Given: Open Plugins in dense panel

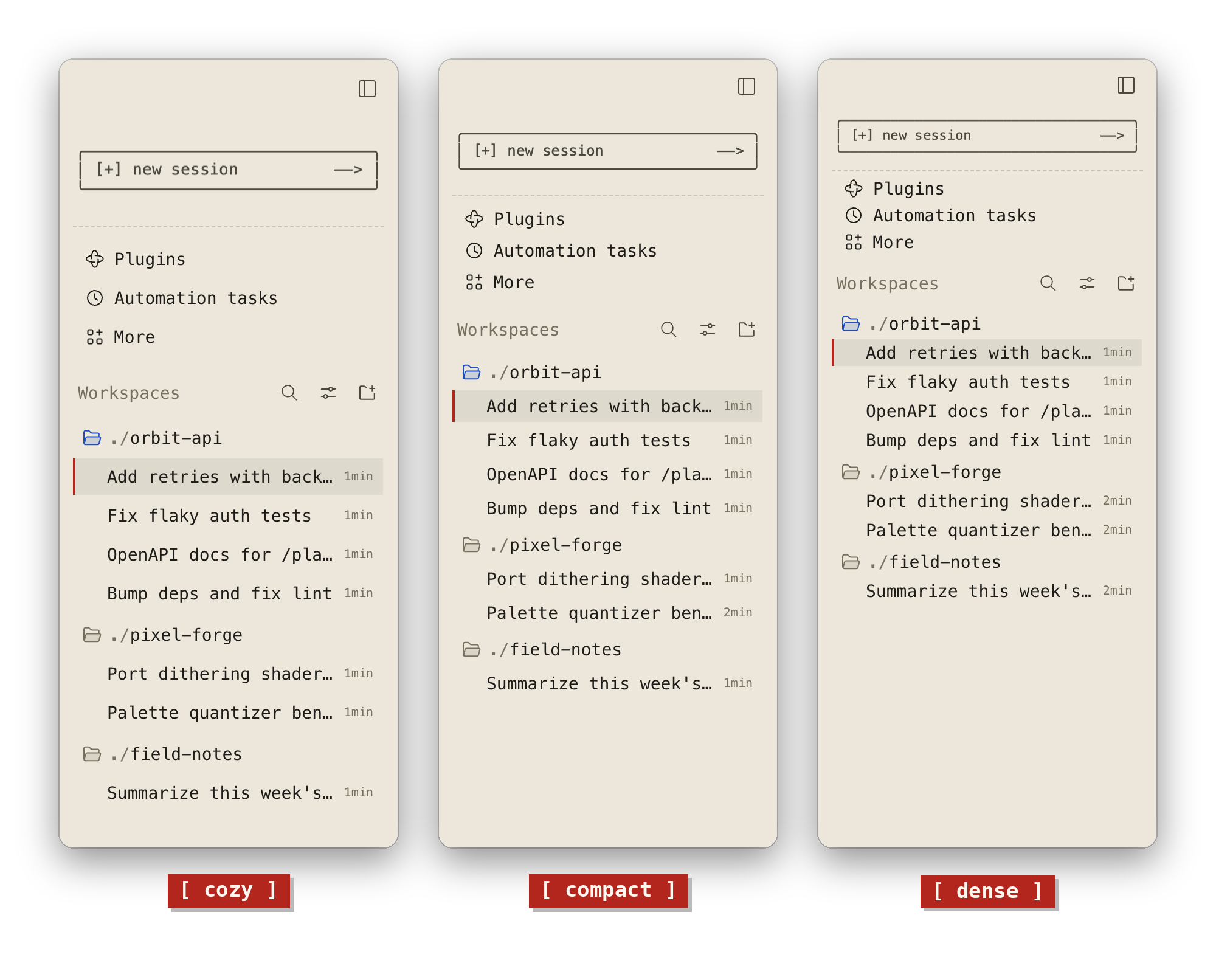Looking at the screenshot, I should 987,188.
